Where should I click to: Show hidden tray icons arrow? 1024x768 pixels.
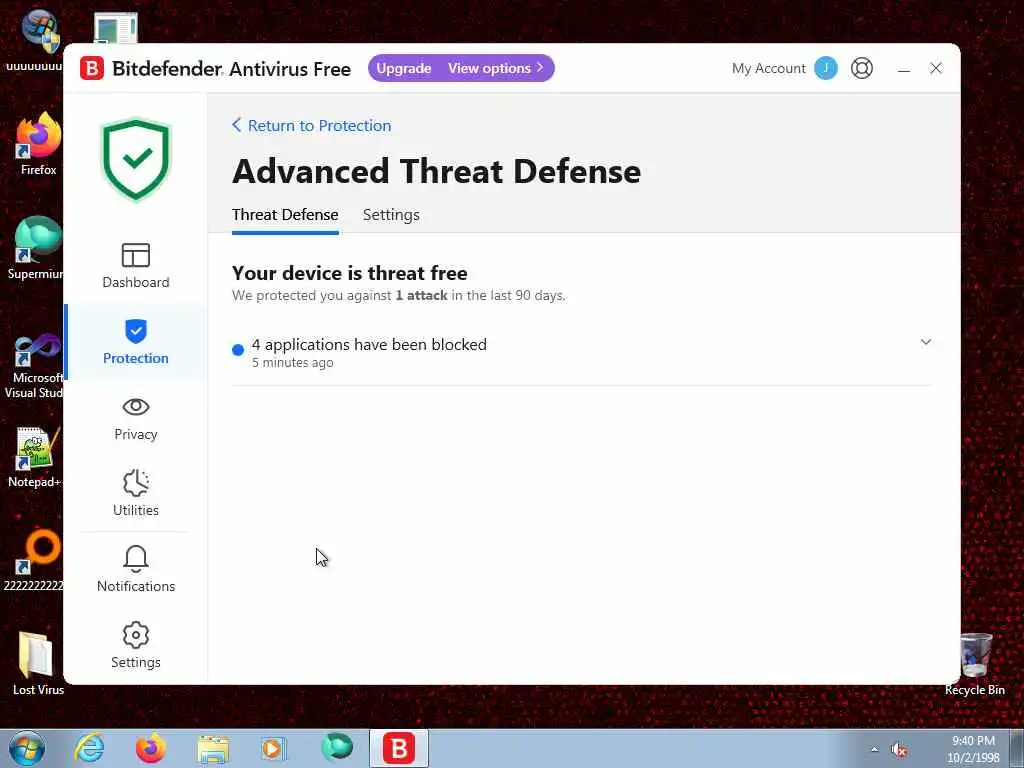point(874,749)
